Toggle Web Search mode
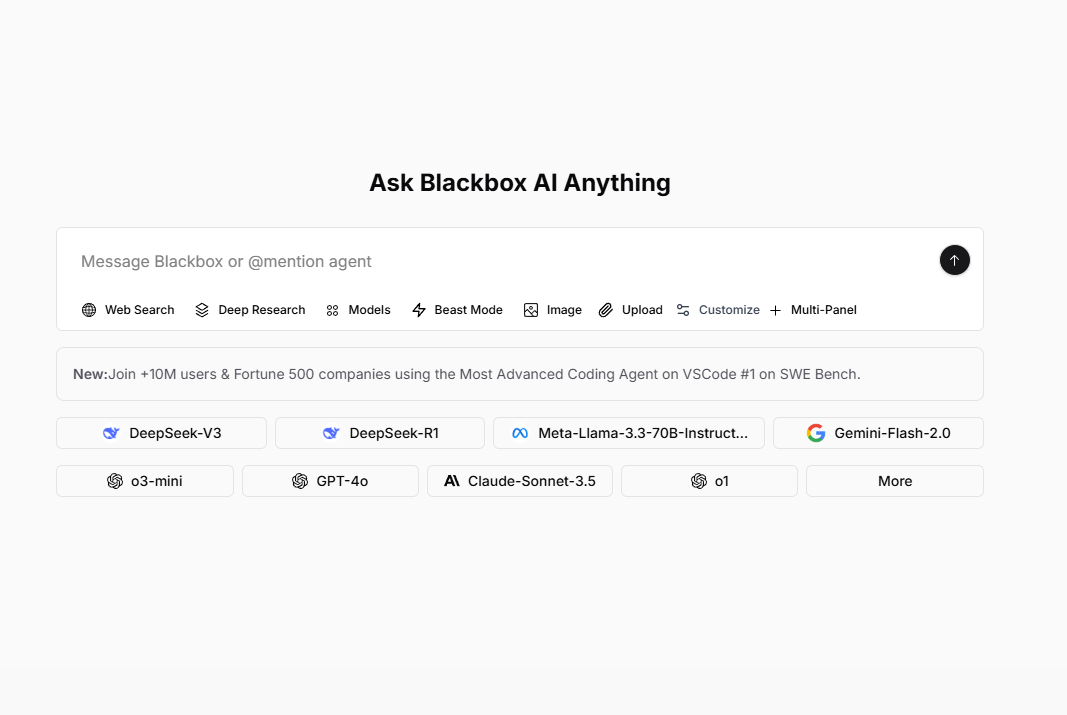 [128, 310]
